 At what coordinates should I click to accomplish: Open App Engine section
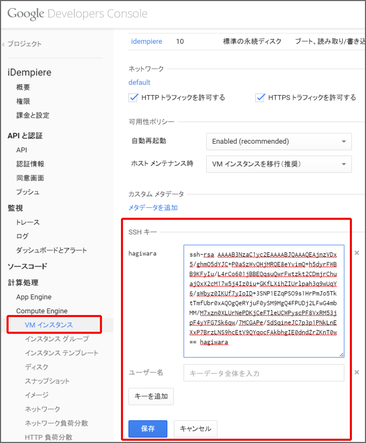(34, 297)
